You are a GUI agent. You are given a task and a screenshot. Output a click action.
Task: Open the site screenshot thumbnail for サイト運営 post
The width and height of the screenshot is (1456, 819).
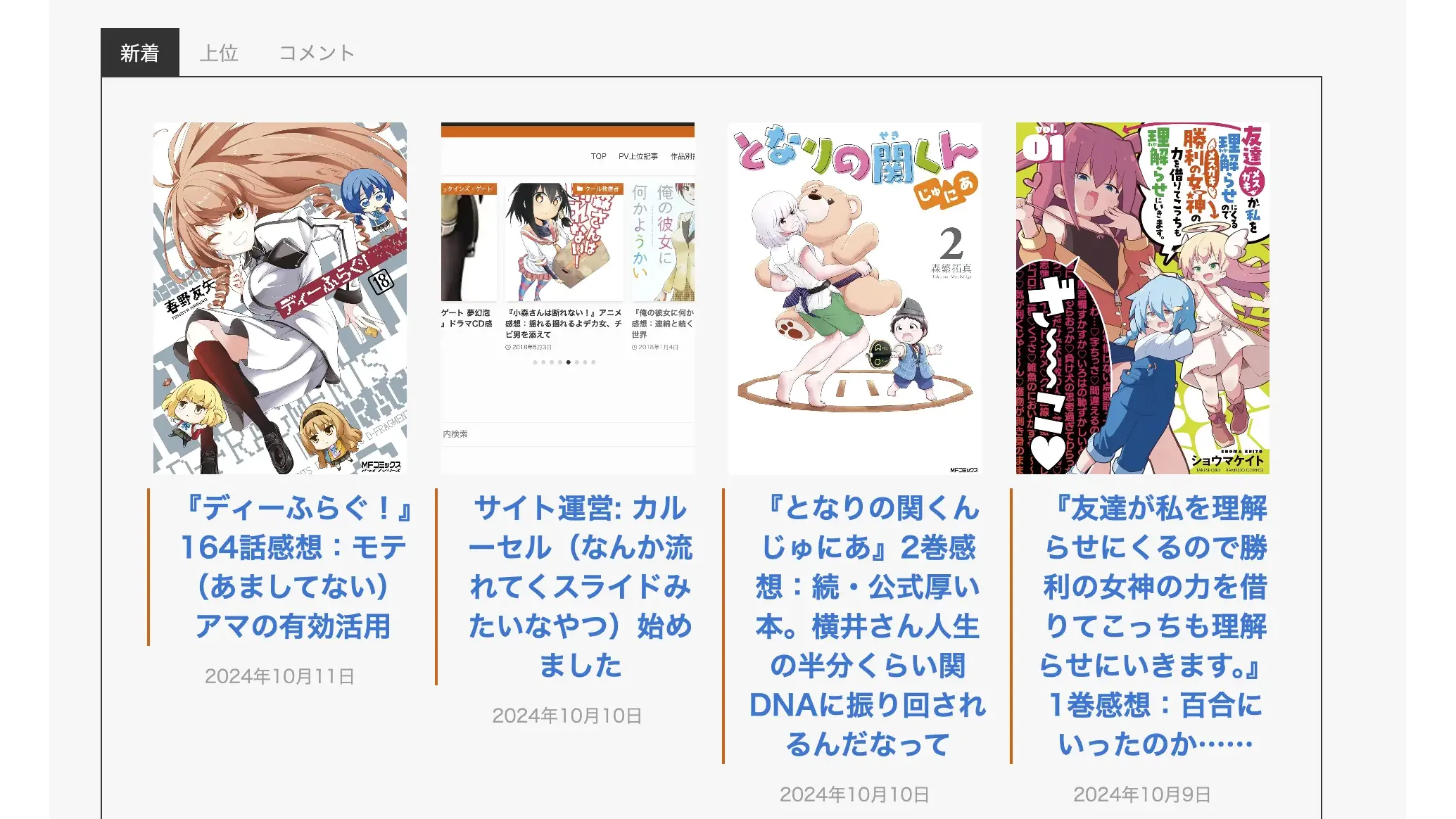(568, 298)
